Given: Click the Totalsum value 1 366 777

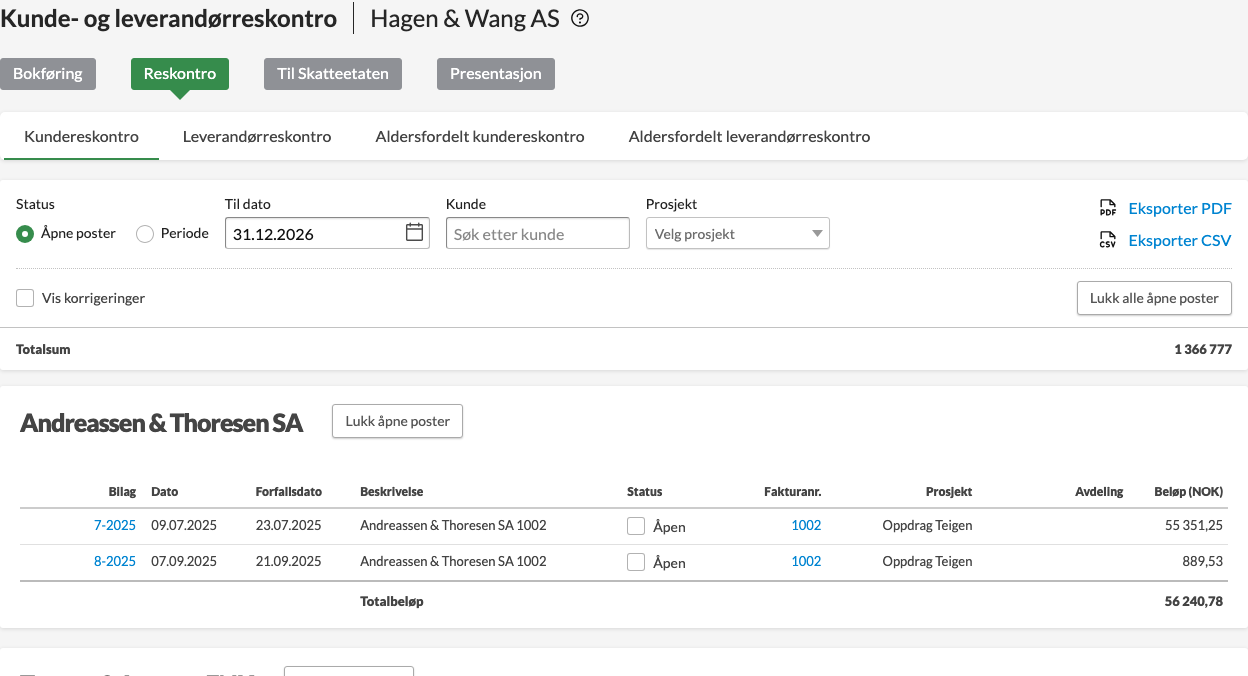Looking at the screenshot, I should (x=1203, y=350).
